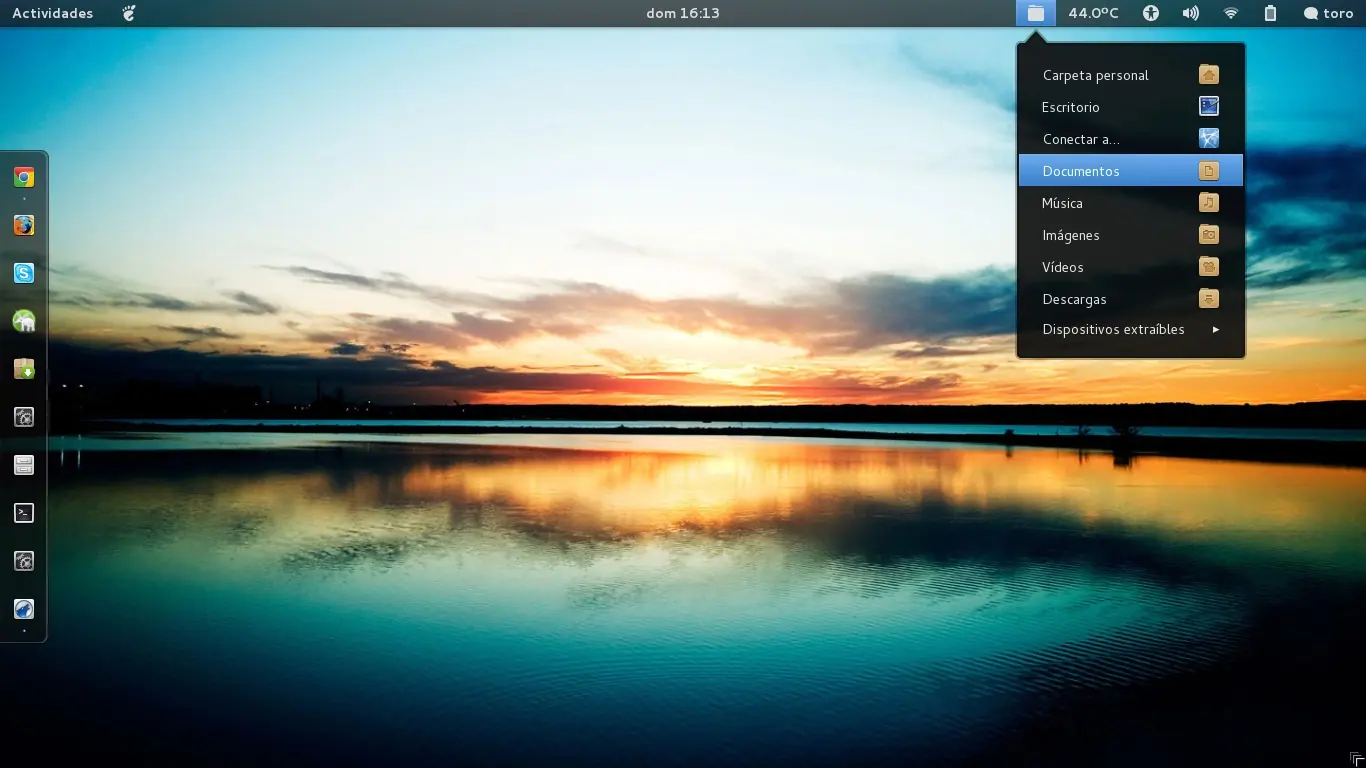Open Skype from the dock
The width and height of the screenshot is (1366, 768).
24,273
